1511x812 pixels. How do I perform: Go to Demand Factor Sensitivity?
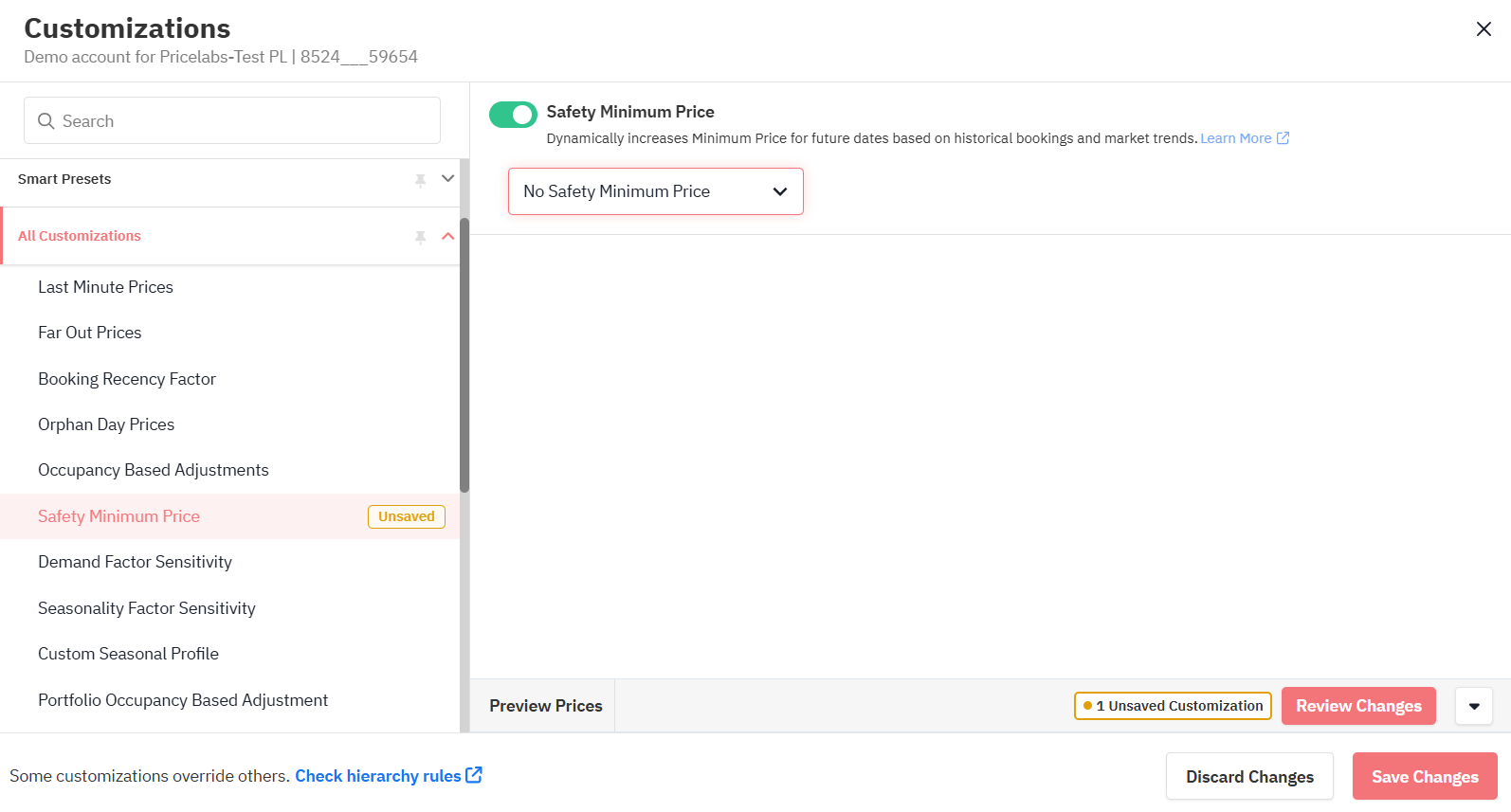pyautogui.click(x=135, y=562)
